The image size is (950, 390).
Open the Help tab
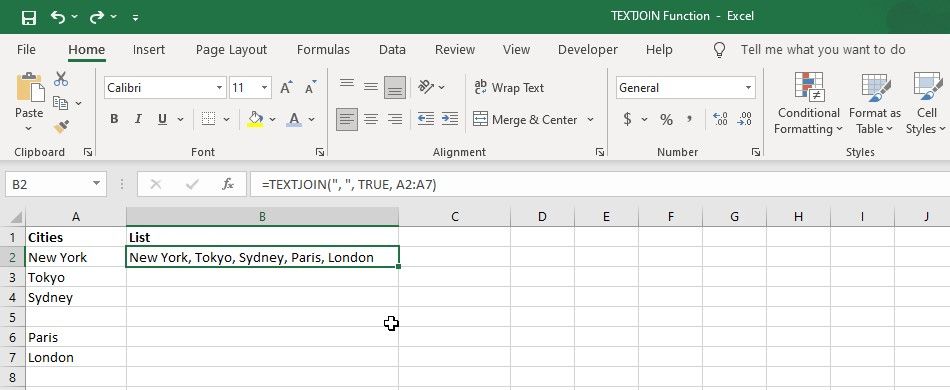(x=659, y=50)
